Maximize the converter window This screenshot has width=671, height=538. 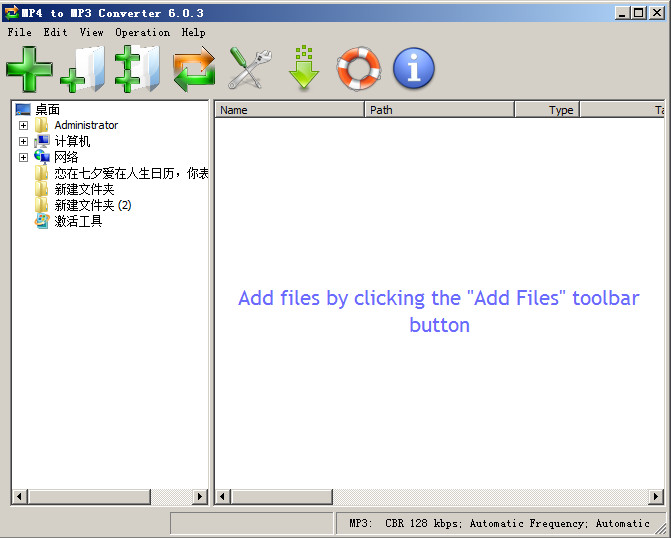coord(638,13)
